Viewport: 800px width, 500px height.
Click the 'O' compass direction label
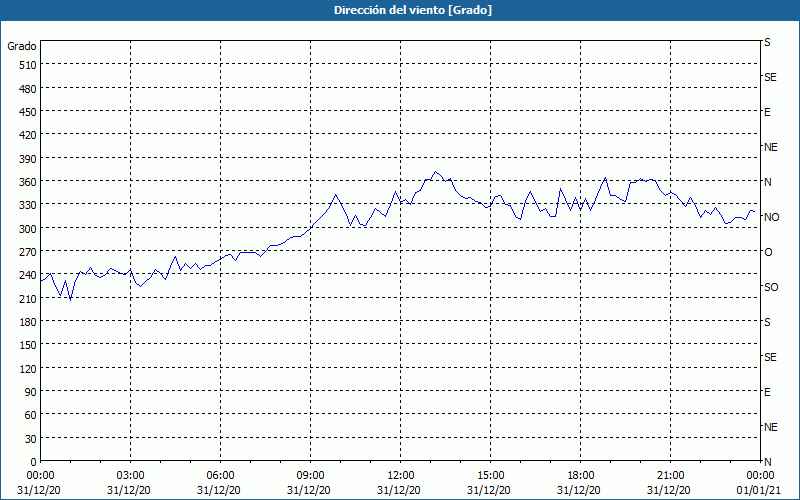768,252
